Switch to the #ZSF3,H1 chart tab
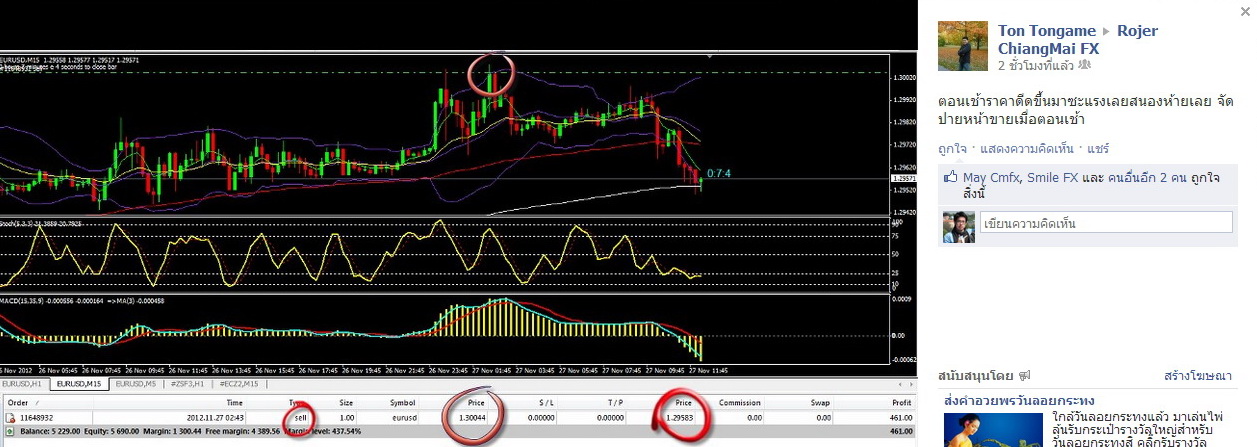This screenshot has height=447, width=1257. click(x=186, y=383)
